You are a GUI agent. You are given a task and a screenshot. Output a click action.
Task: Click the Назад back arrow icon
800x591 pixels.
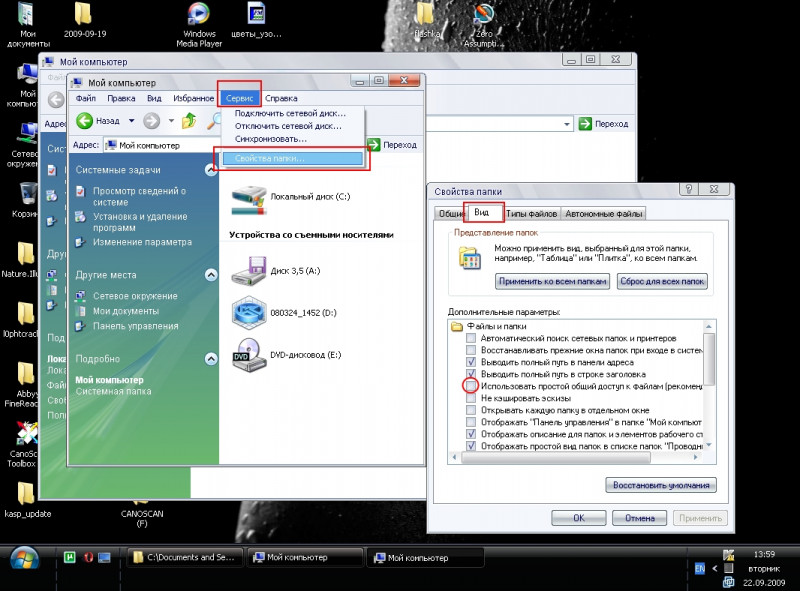tap(84, 121)
